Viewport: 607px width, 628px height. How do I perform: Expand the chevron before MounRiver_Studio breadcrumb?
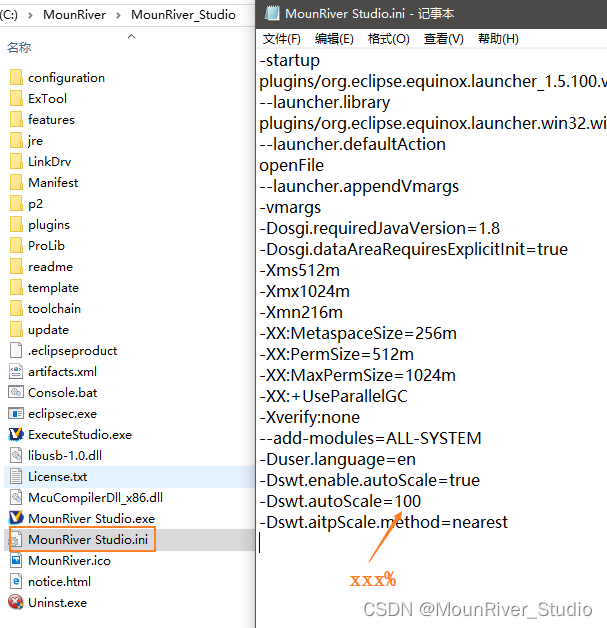tap(118, 16)
